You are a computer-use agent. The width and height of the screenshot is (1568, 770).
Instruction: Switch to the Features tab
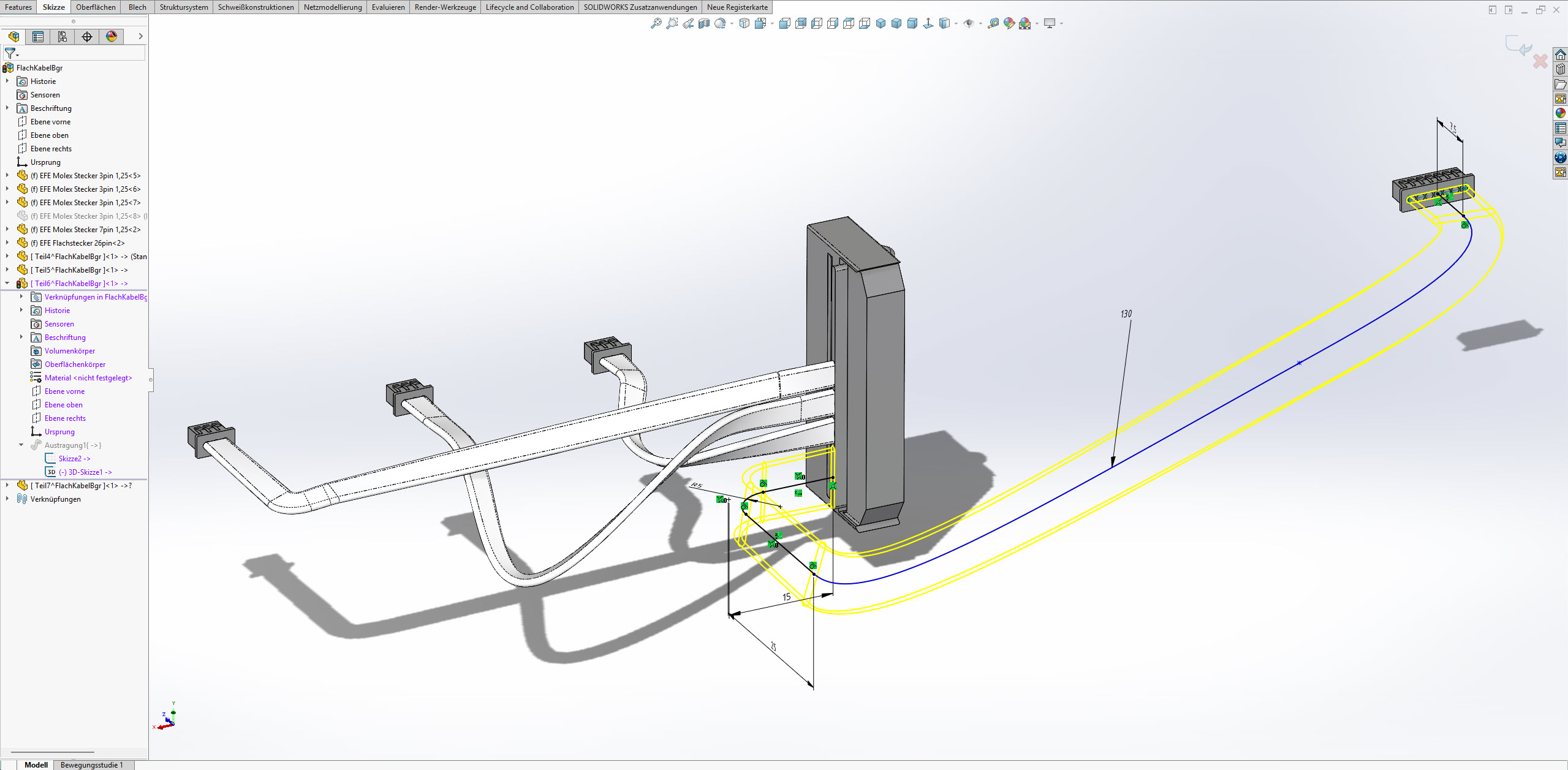(18, 7)
